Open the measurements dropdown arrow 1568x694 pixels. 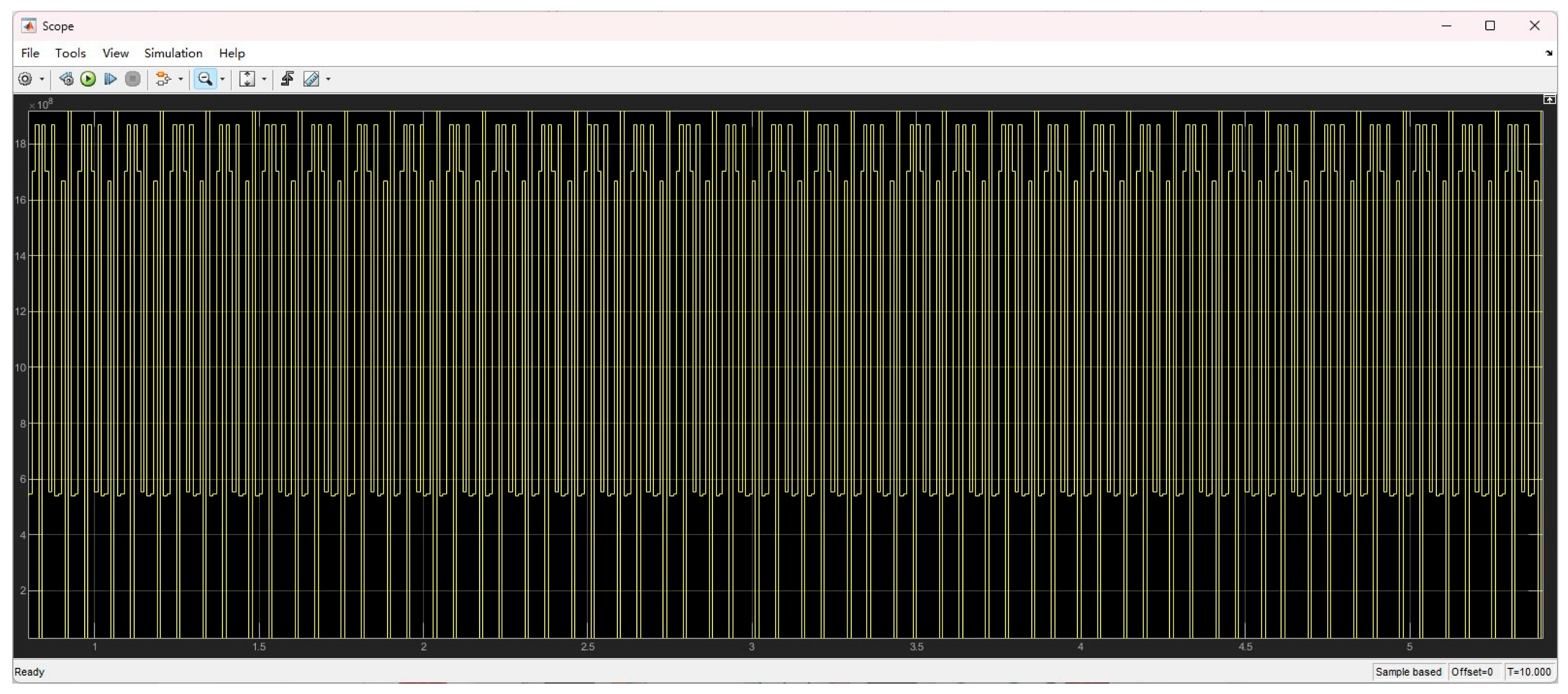pyautogui.click(x=328, y=79)
